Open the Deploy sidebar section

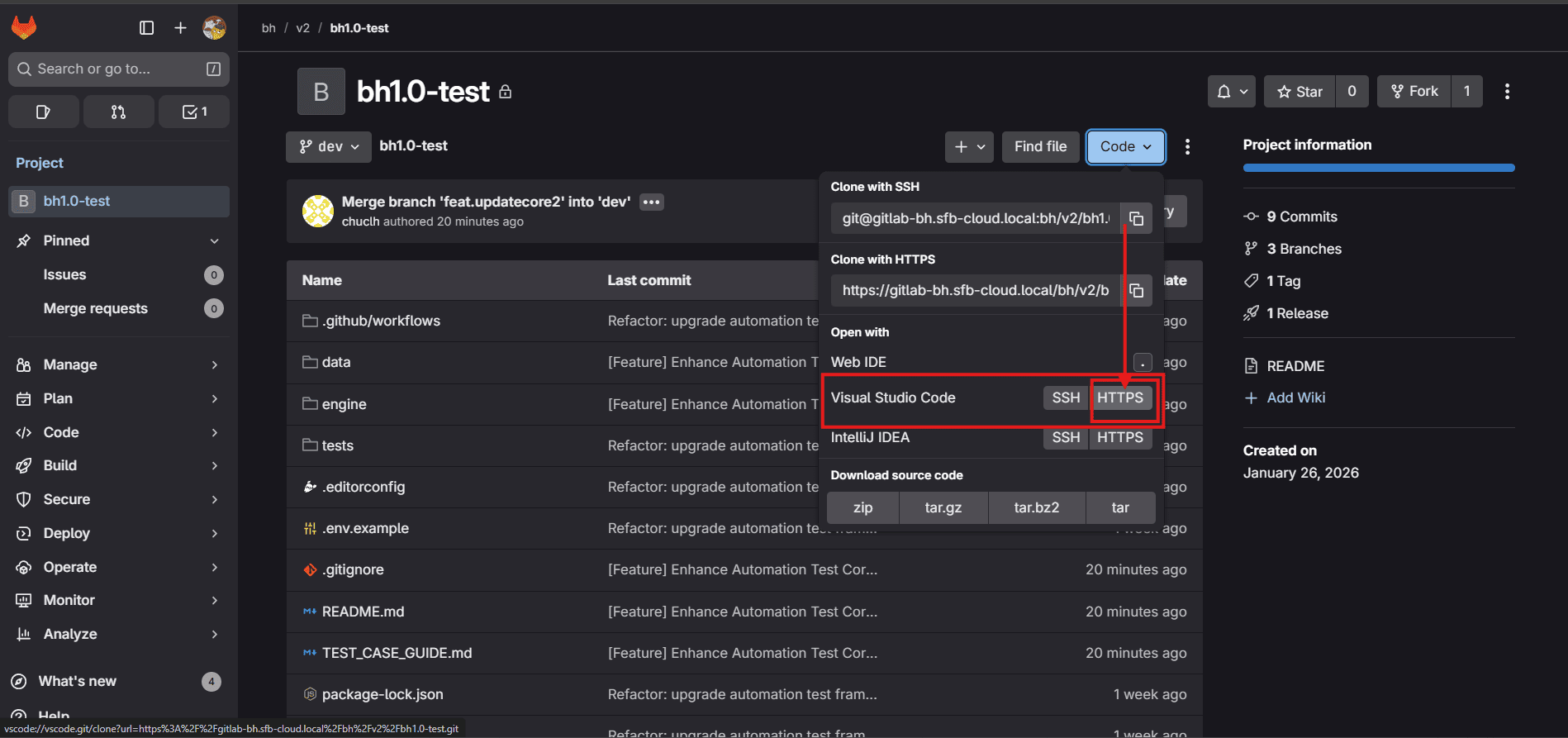pyautogui.click(x=119, y=533)
